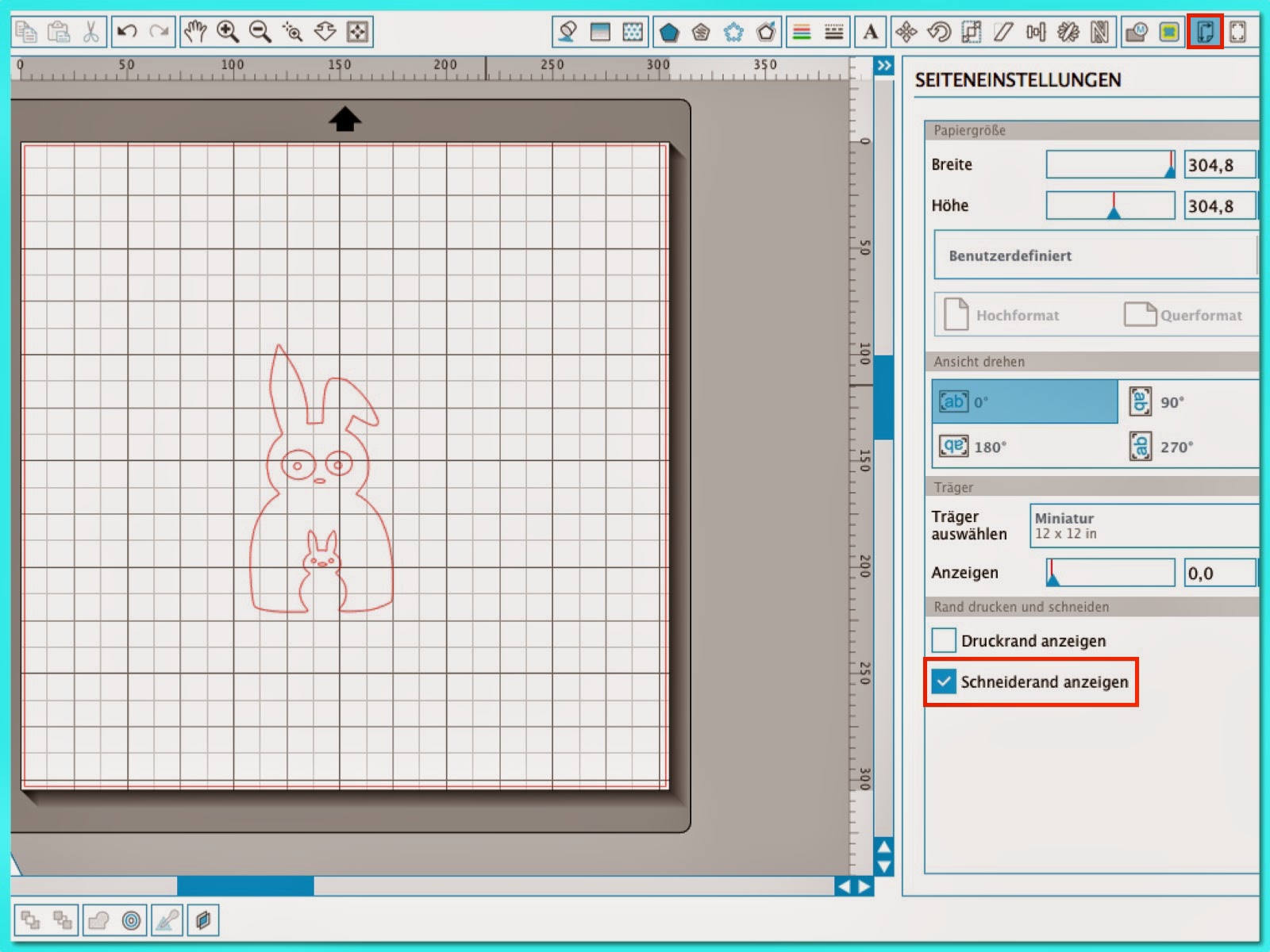Viewport: 1270px width, 952px height.
Task: Open the Modify shapes 'M' icon
Action: coord(1137,32)
